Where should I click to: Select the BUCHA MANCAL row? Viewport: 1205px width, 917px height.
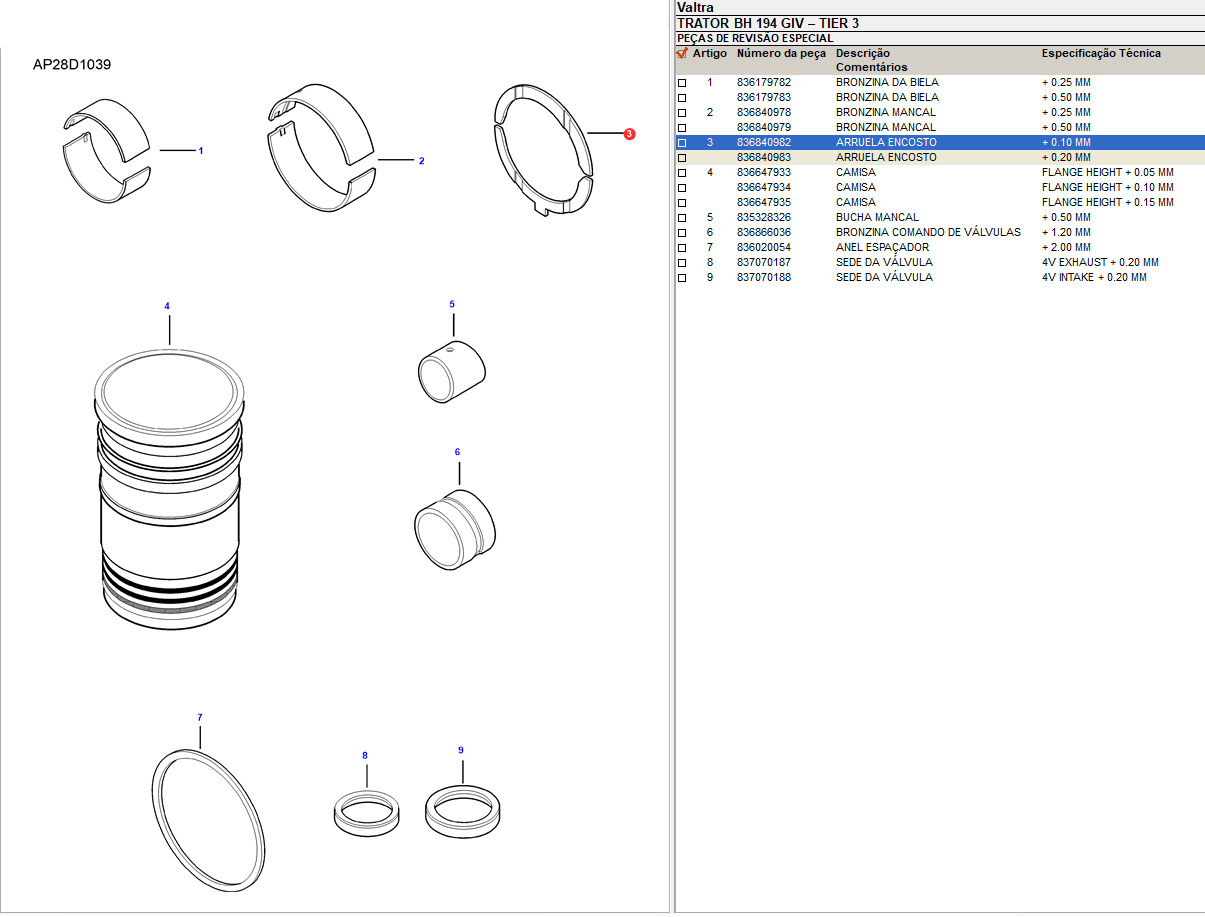[x=877, y=217]
